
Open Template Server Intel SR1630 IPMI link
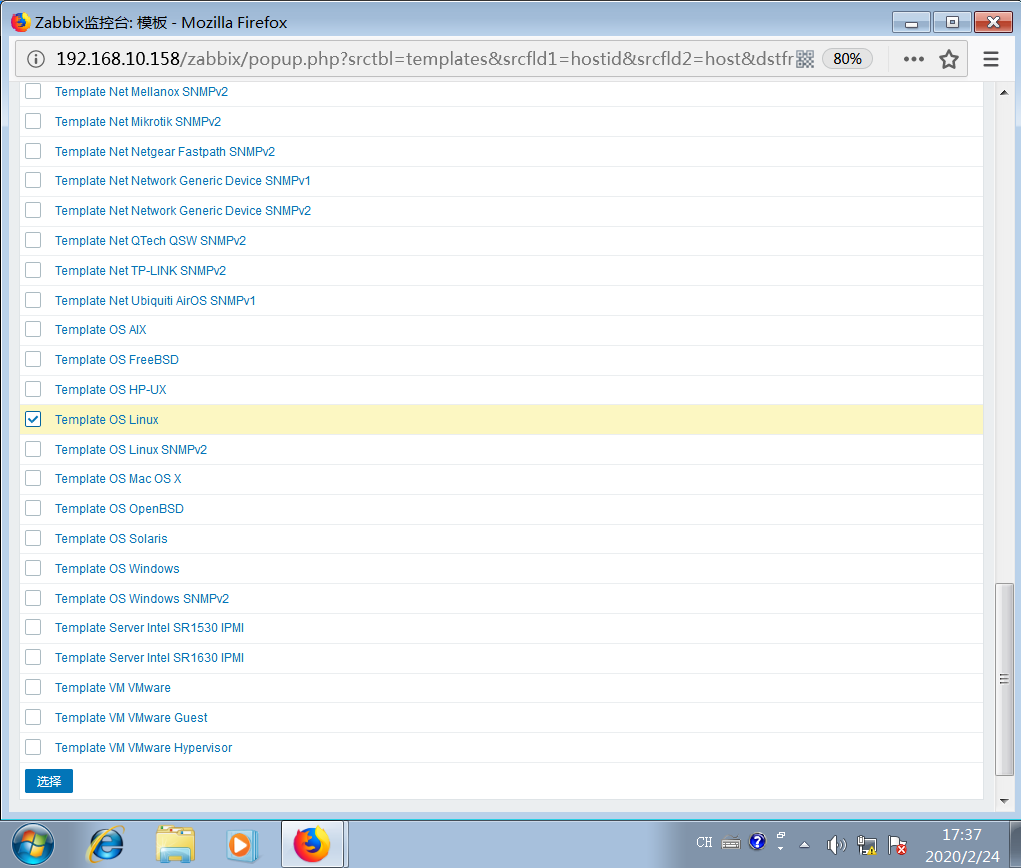(149, 658)
